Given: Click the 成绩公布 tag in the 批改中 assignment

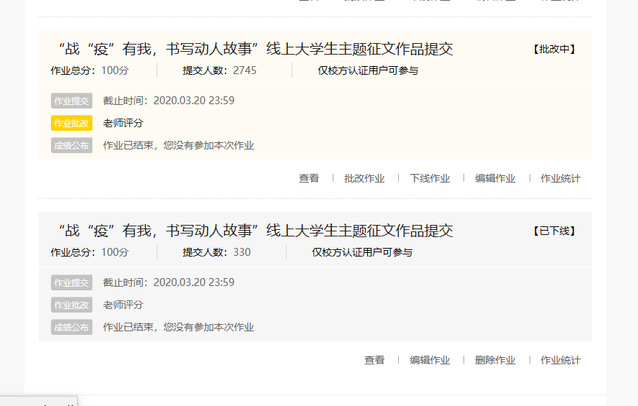Looking at the screenshot, I should [x=71, y=145].
